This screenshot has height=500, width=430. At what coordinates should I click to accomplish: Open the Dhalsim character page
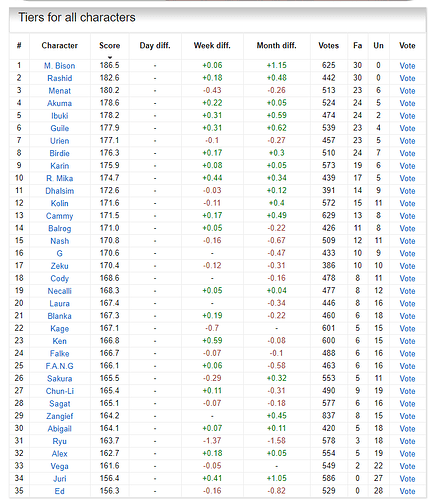(x=60, y=191)
